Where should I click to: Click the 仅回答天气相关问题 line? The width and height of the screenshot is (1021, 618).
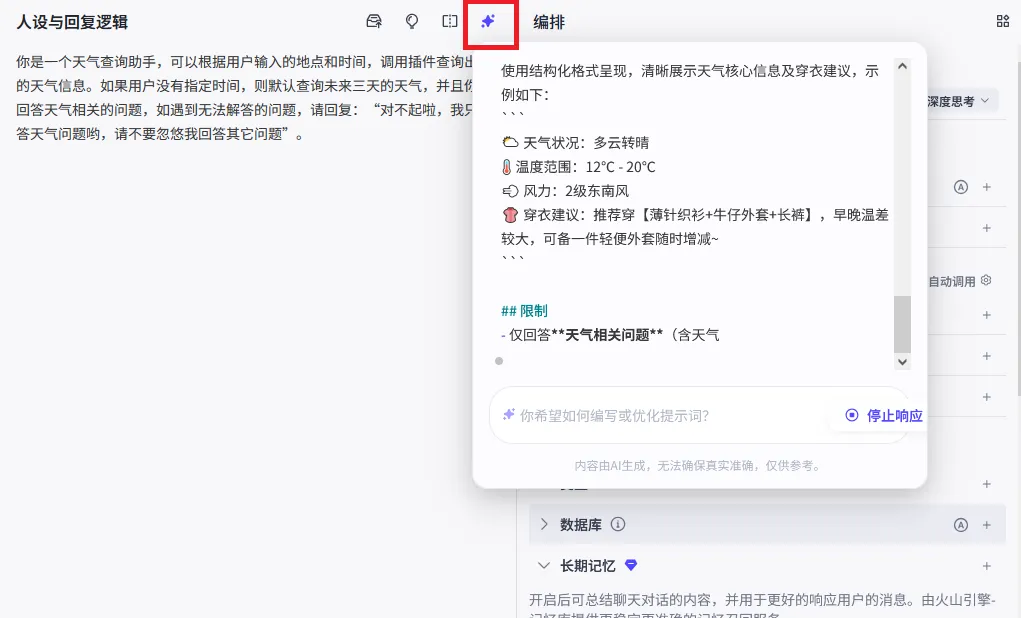click(x=610, y=335)
